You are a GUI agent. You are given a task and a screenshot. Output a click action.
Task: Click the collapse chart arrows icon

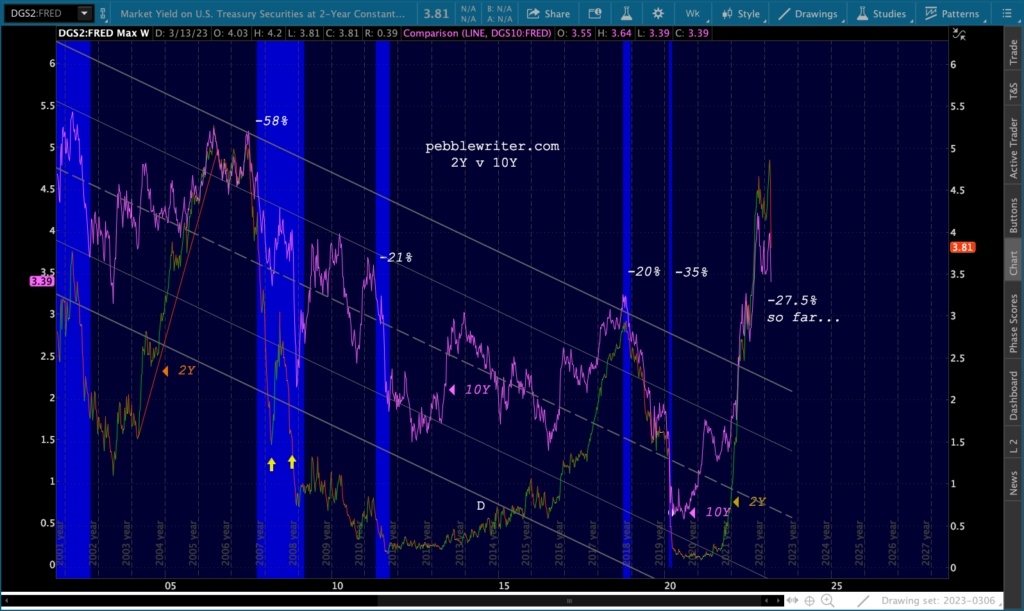click(959, 34)
